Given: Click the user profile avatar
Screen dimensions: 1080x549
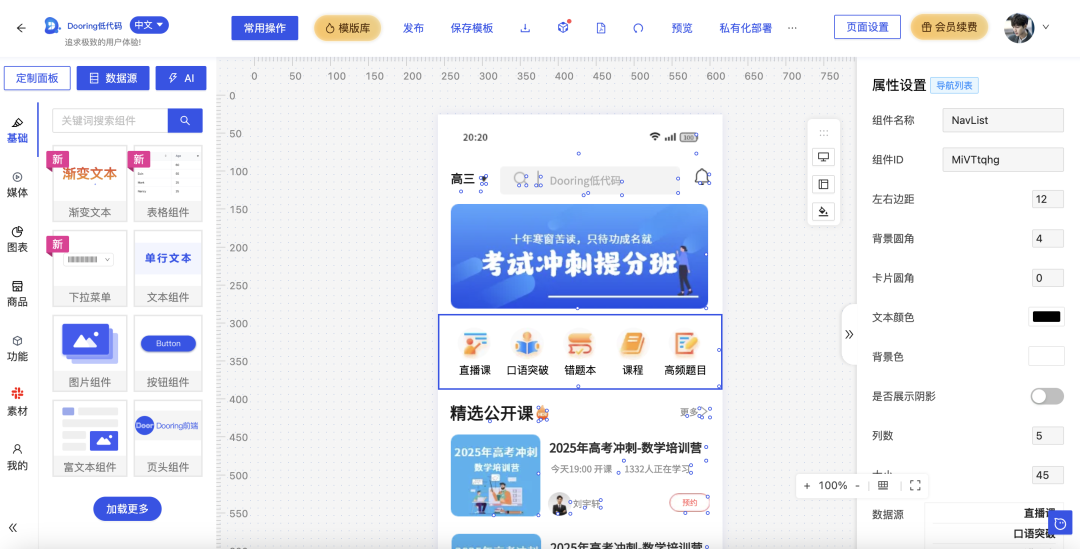Looking at the screenshot, I should click(x=1019, y=28).
